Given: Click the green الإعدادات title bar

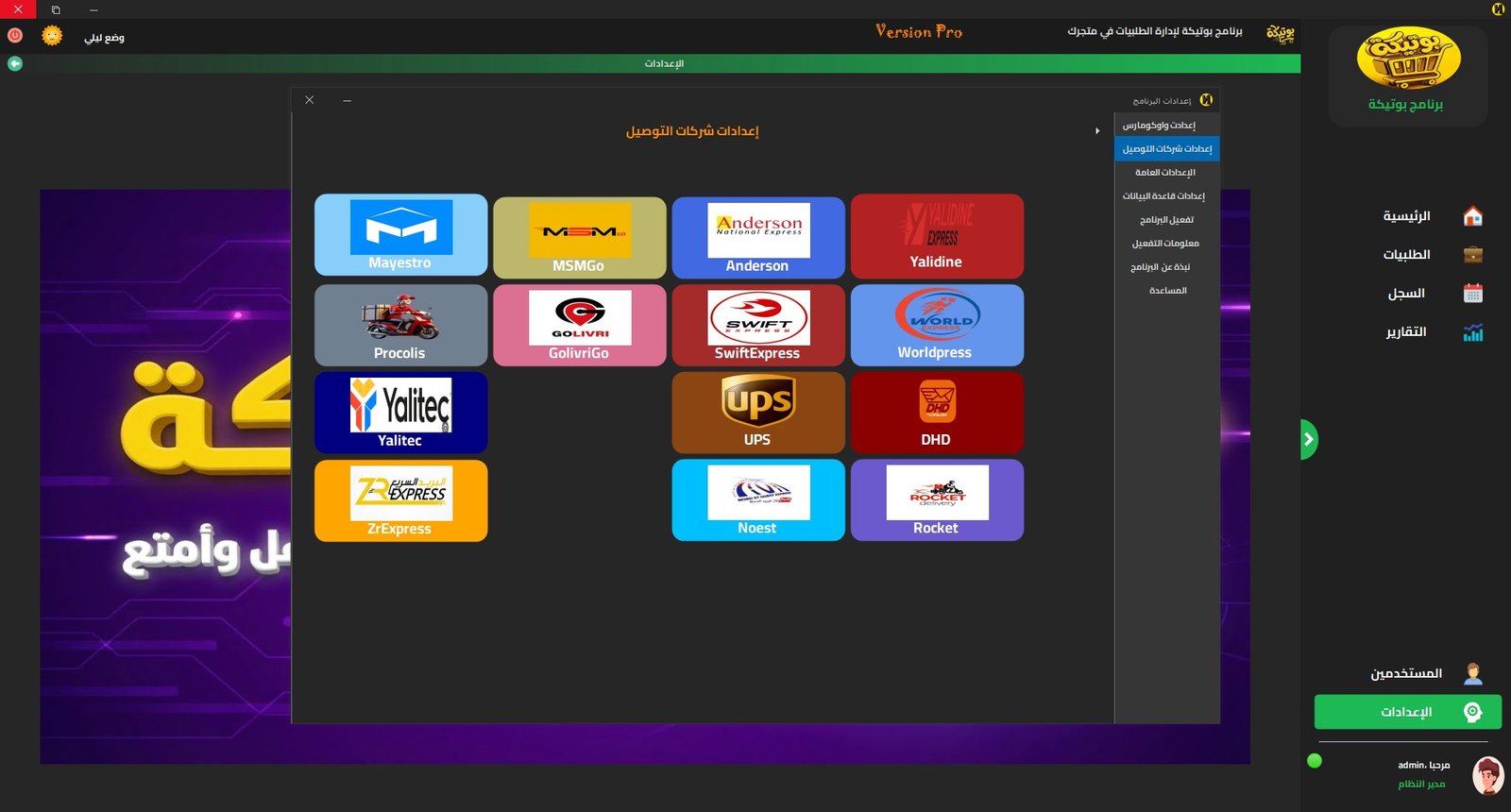Looking at the screenshot, I should pyautogui.click(x=664, y=63).
